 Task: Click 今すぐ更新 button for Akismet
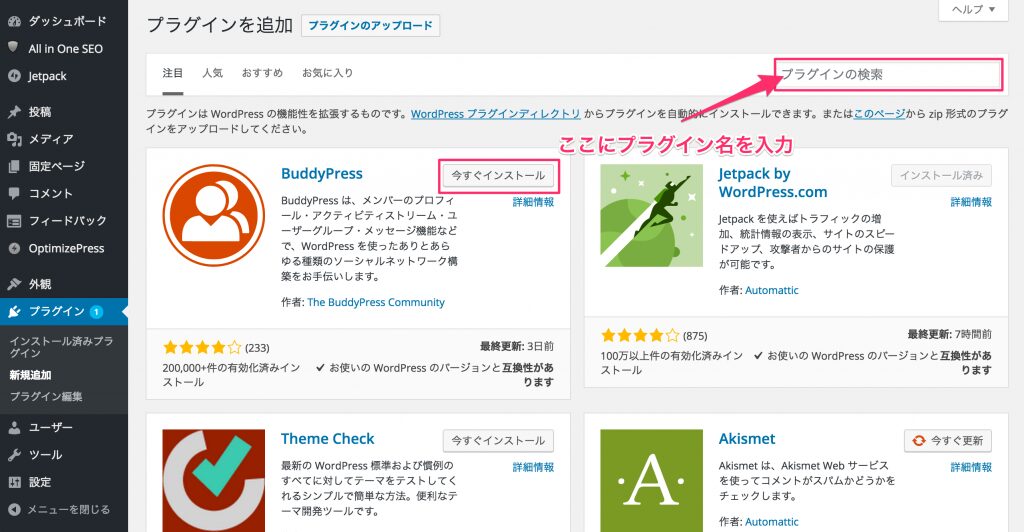[x=947, y=440]
